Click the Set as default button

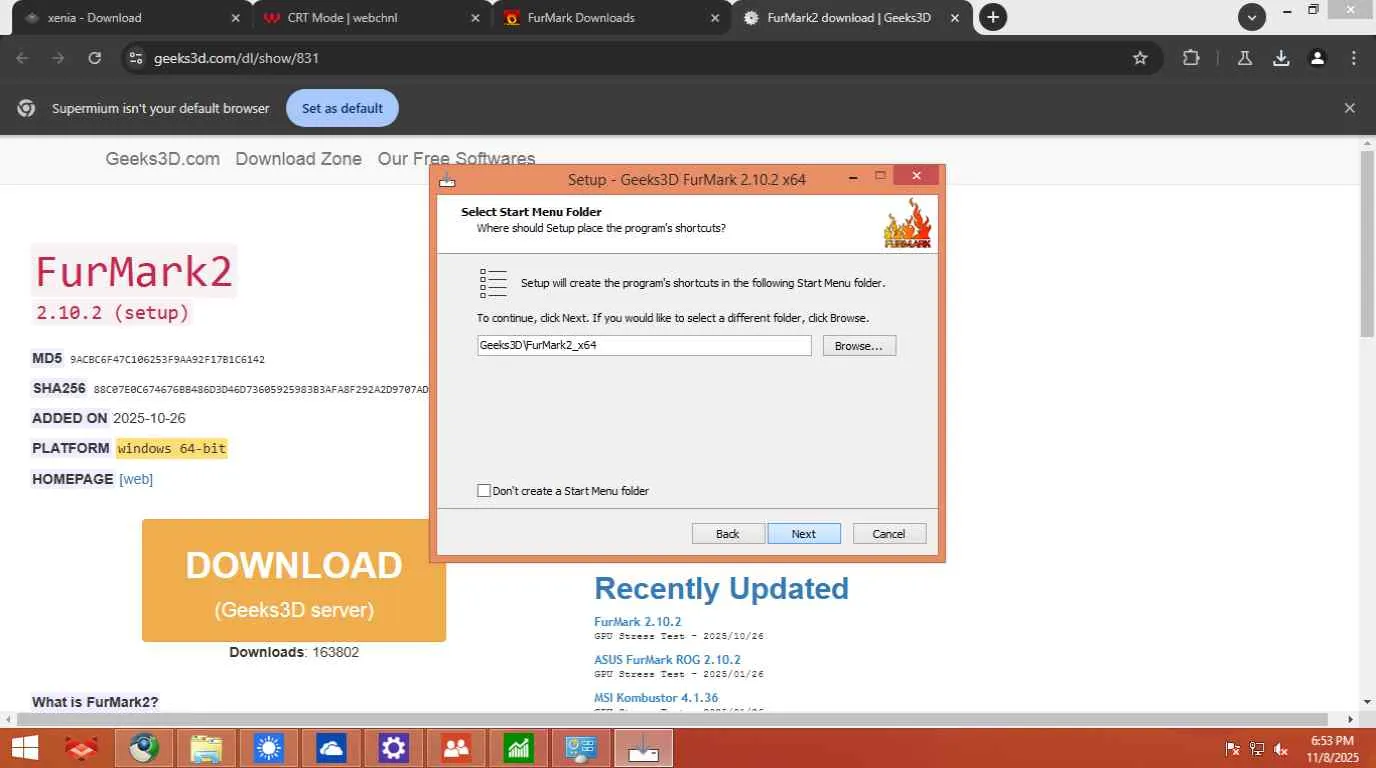point(342,108)
